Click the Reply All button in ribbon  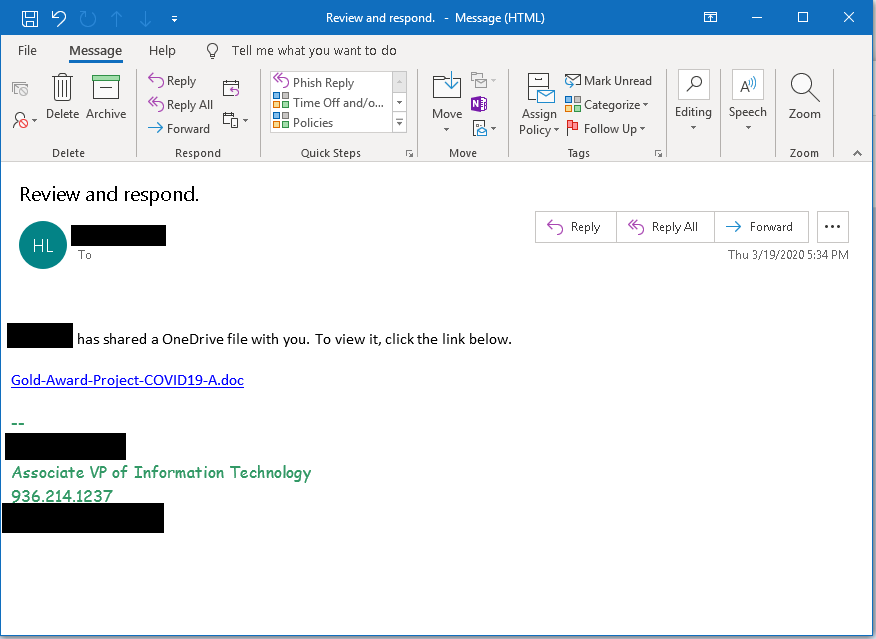tap(180, 105)
